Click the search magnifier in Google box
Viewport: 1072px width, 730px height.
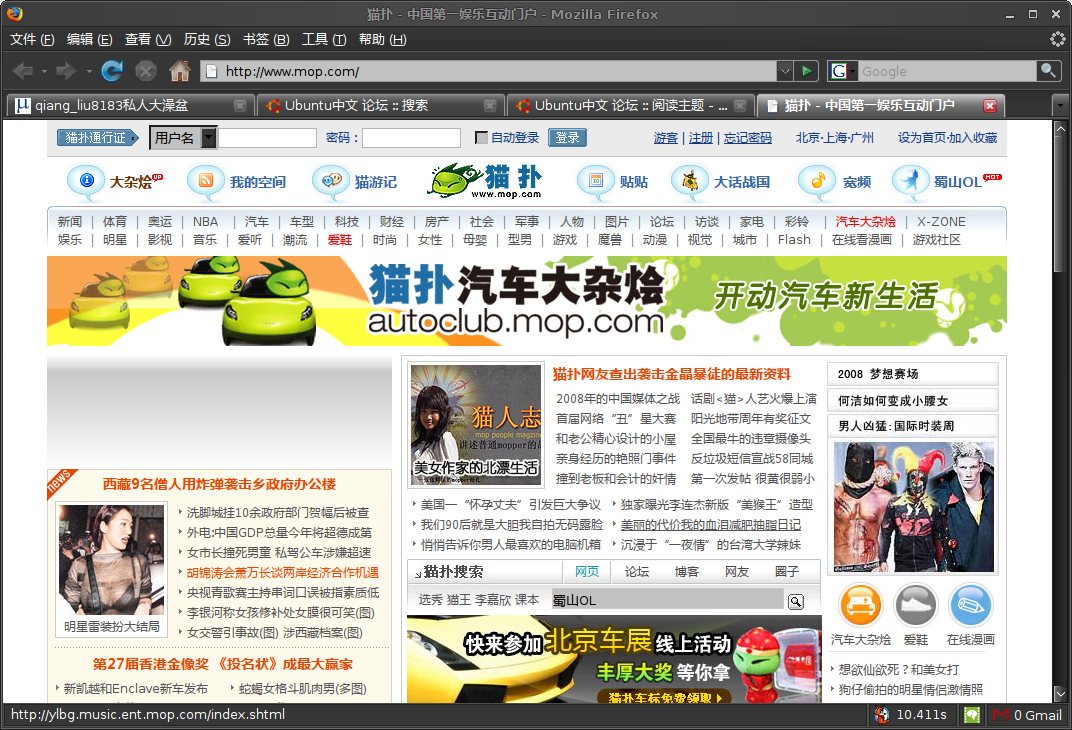[1048, 70]
